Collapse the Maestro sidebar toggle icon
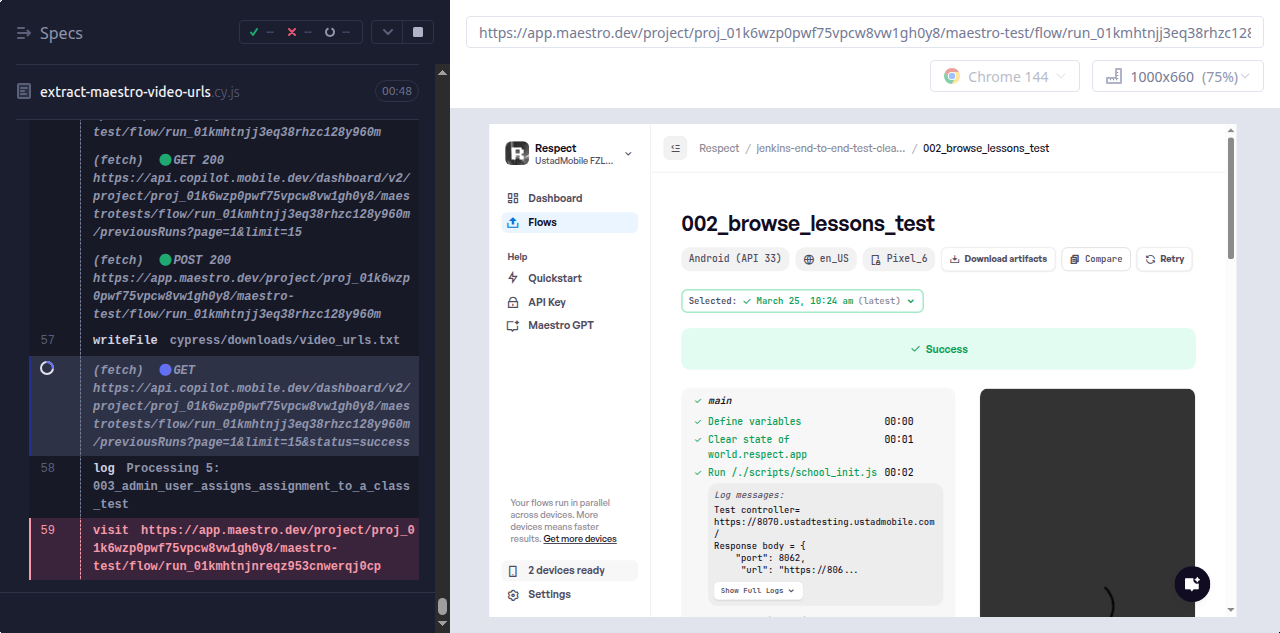The image size is (1280, 633). (x=675, y=148)
